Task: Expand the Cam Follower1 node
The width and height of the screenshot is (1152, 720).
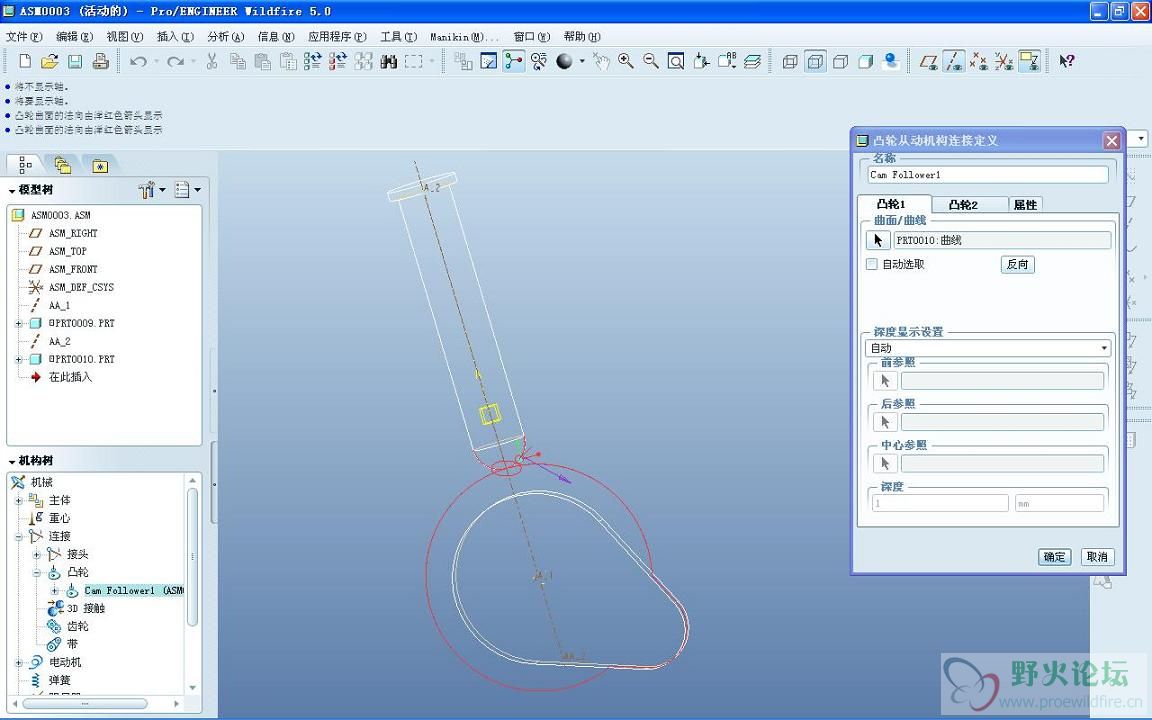Action: (54, 591)
